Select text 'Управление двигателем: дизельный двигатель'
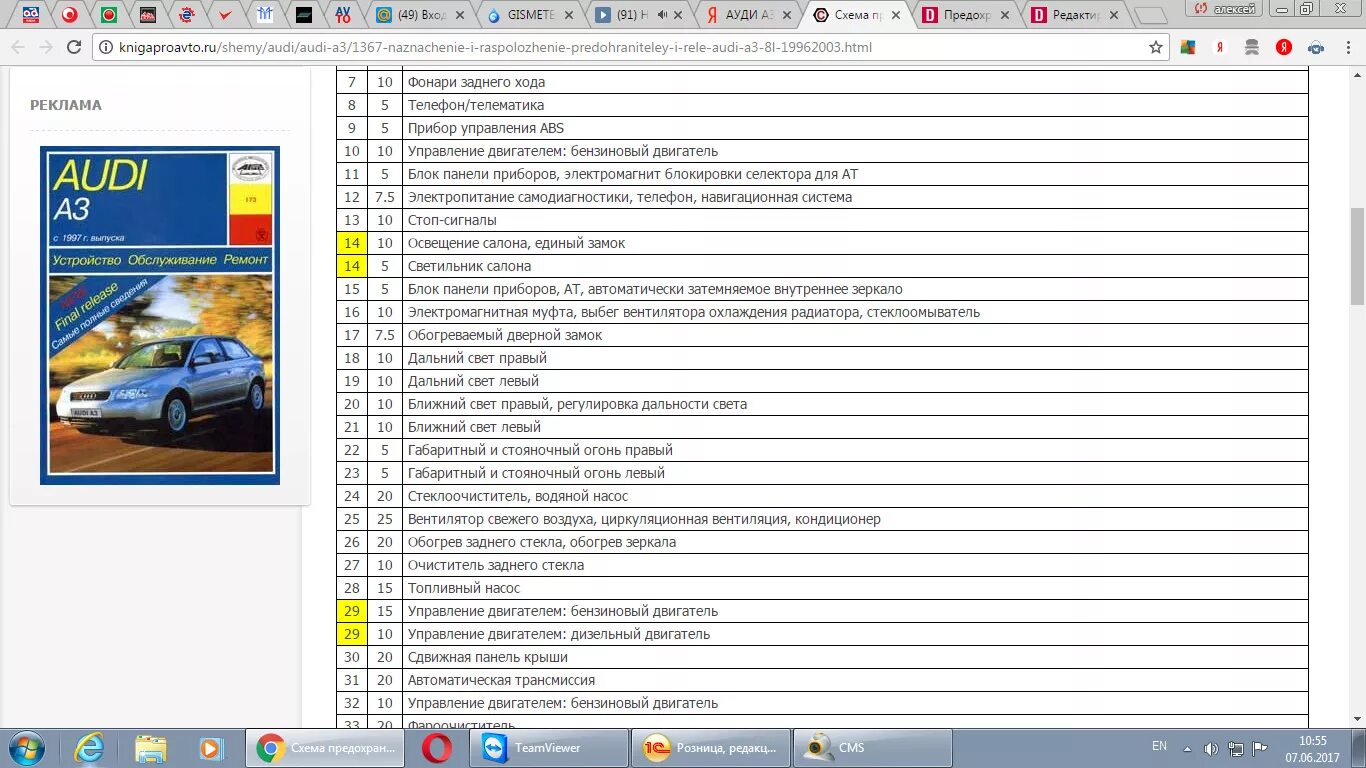 click(559, 634)
